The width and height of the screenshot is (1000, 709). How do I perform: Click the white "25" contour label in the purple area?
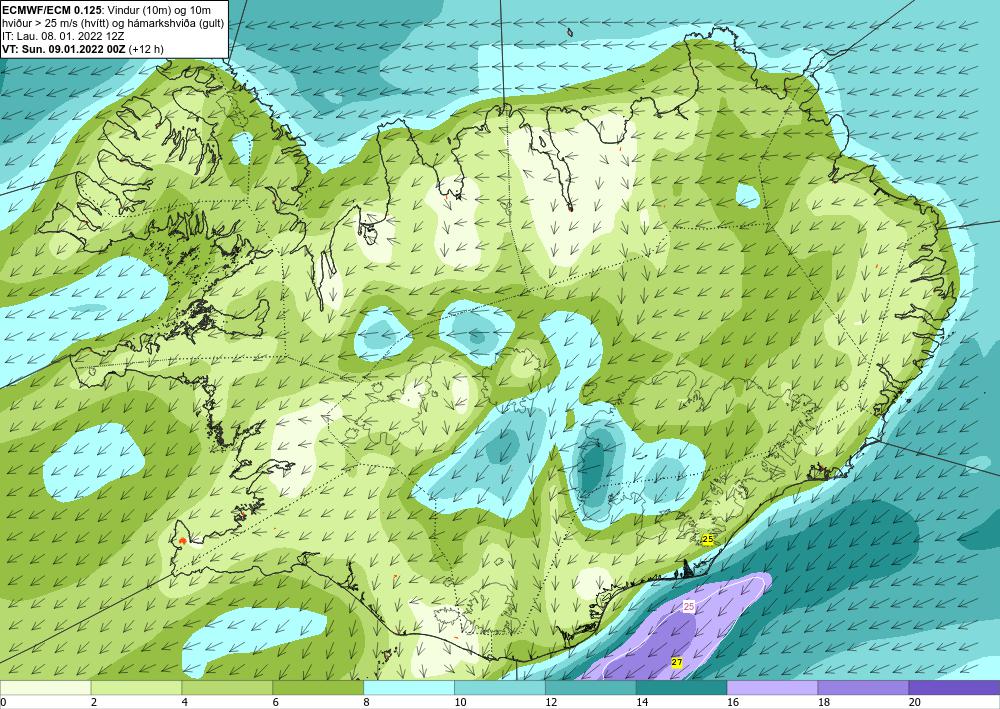click(x=689, y=606)
